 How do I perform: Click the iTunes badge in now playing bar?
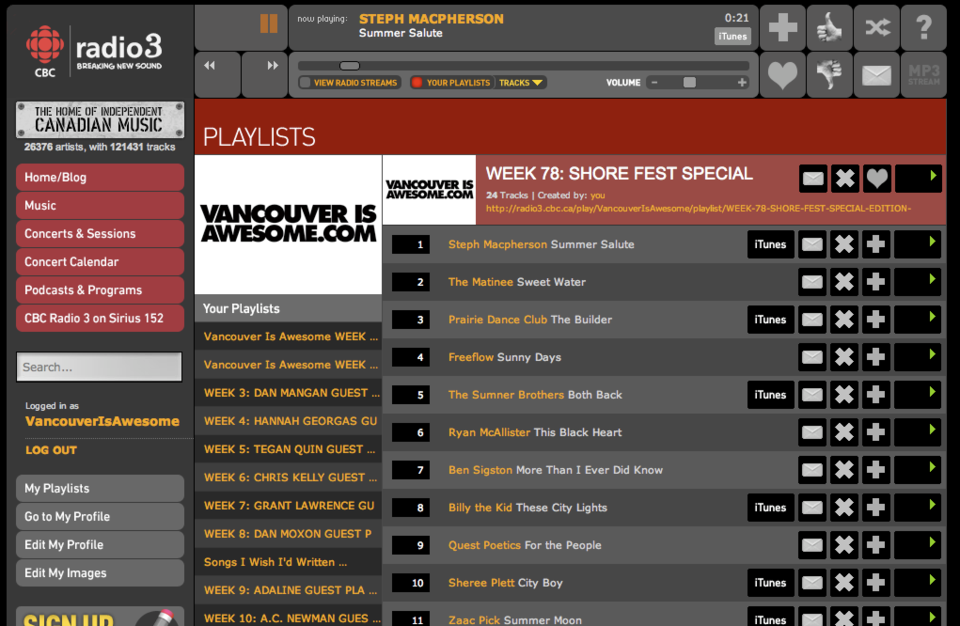[732, 36]
